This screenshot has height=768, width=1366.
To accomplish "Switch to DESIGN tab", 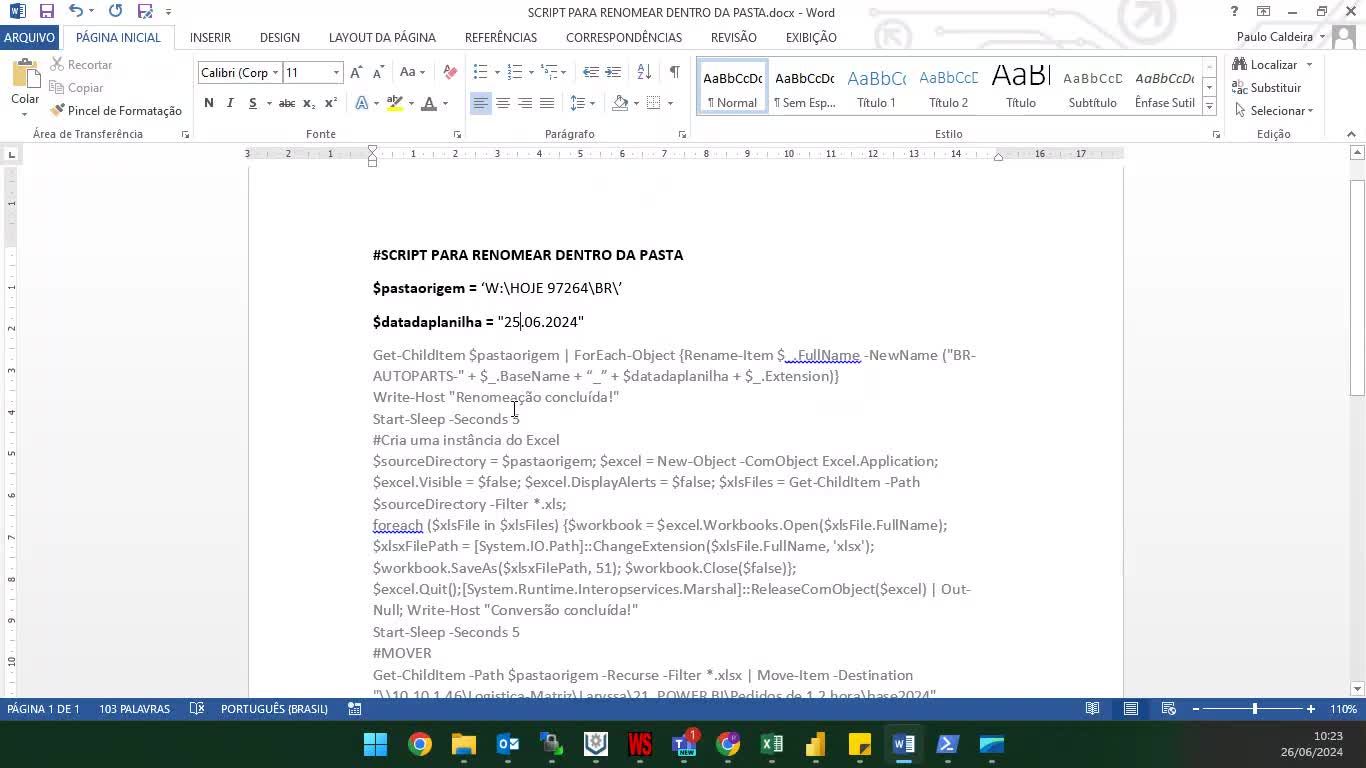I will (x=280, y=37).
